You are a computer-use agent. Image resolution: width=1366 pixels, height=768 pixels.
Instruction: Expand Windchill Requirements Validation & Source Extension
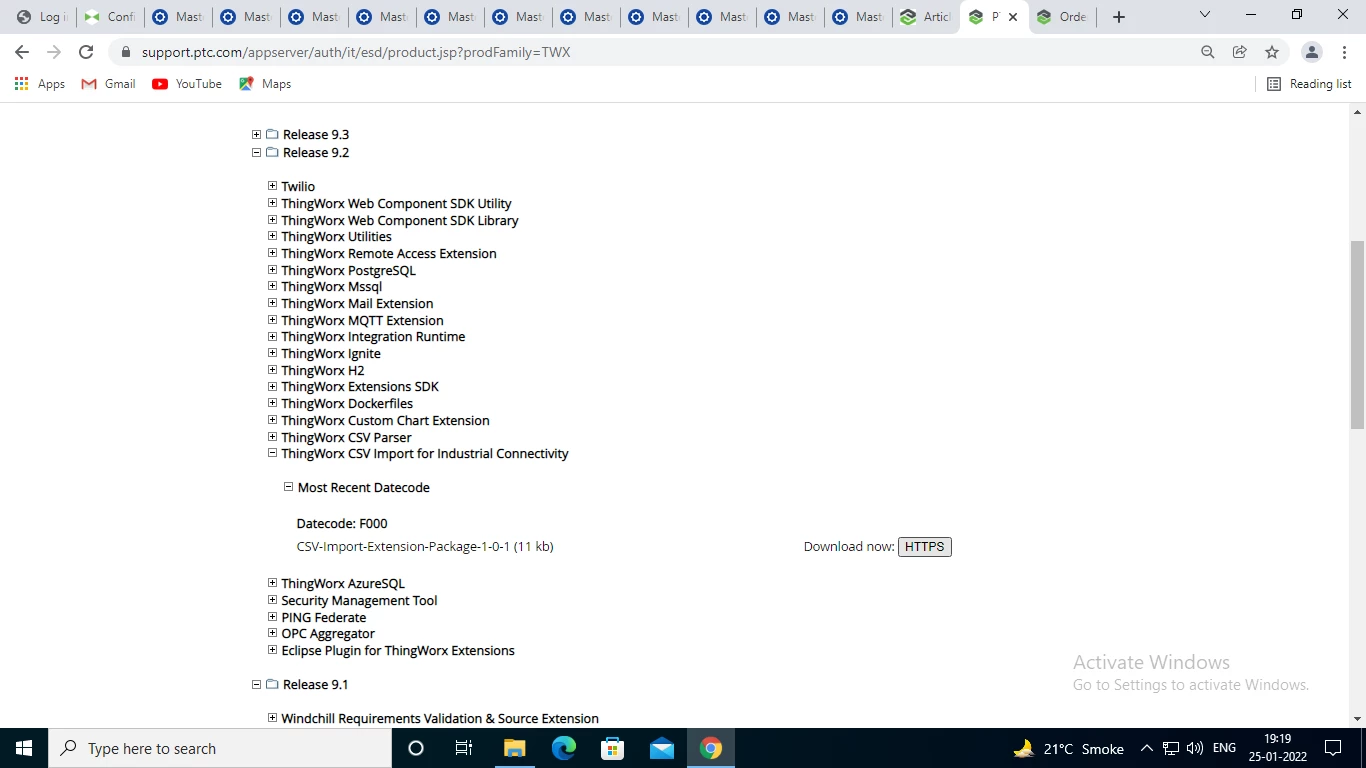(x=272, y=718)
